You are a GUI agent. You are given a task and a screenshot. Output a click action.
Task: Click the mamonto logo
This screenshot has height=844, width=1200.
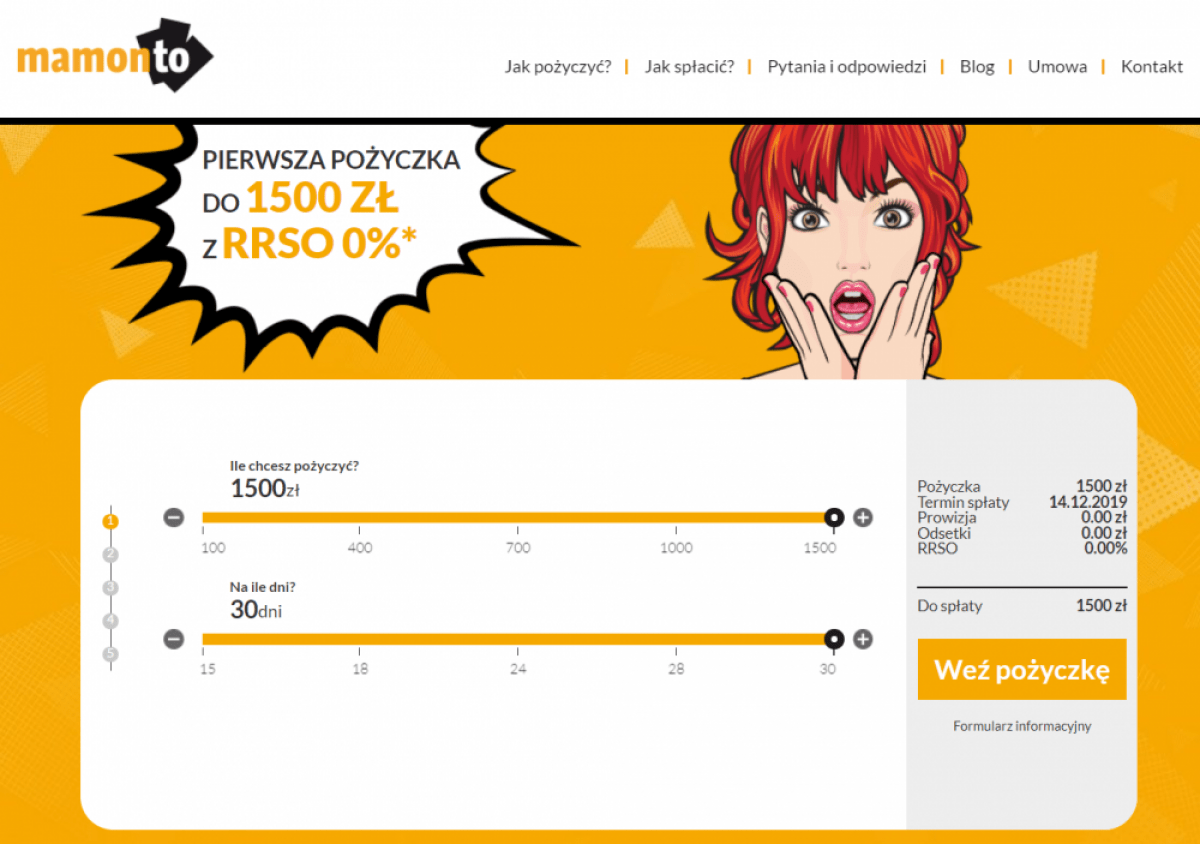coord(115,56)
